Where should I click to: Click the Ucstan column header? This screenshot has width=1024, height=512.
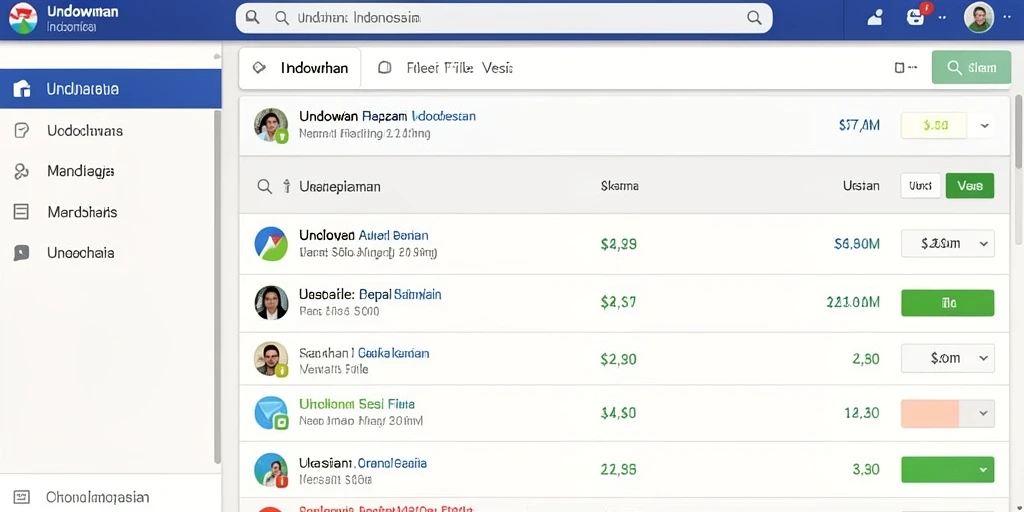click(861, 186)
